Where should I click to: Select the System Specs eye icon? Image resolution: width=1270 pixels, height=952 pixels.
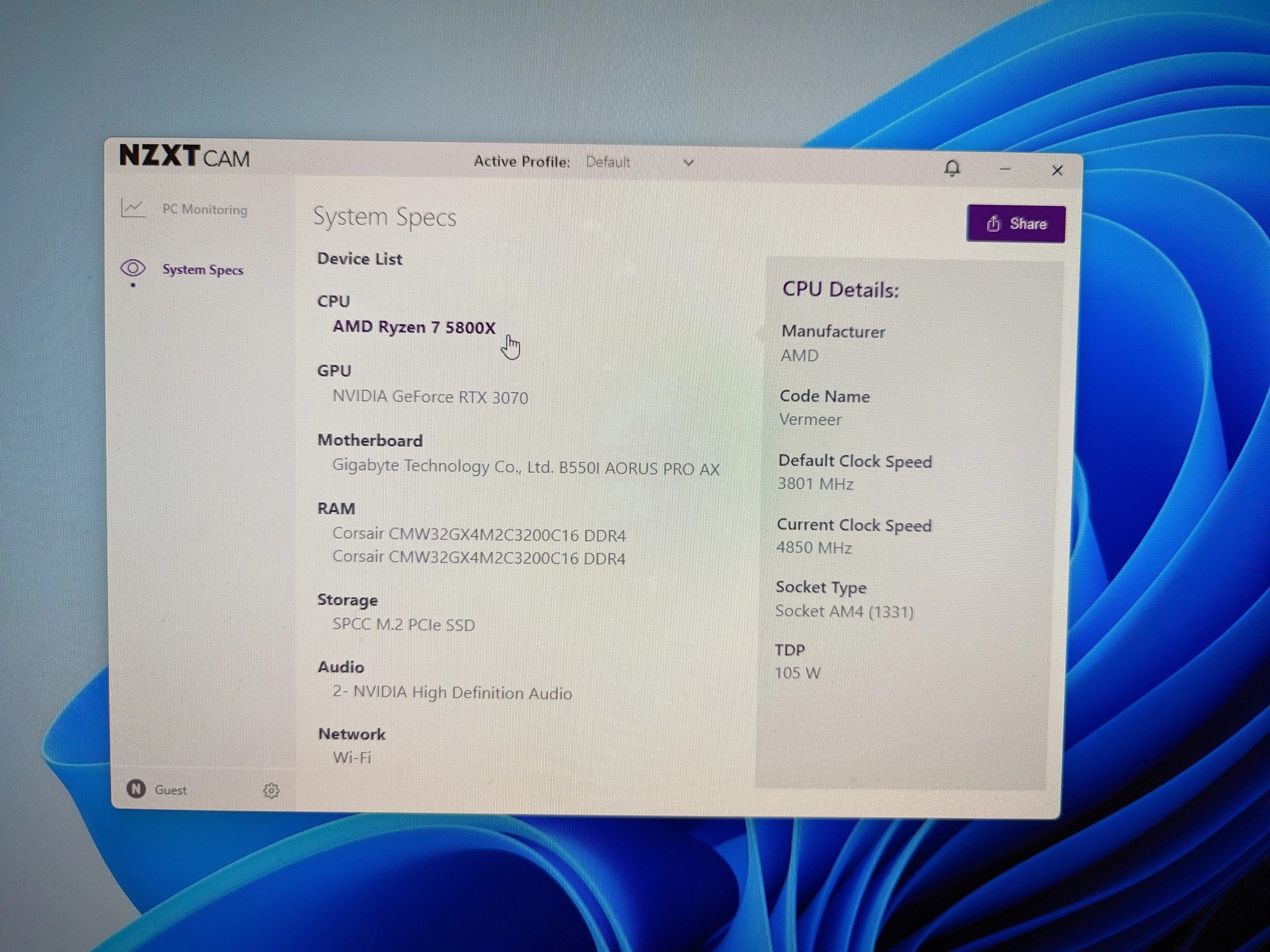(x=133, y=268)
